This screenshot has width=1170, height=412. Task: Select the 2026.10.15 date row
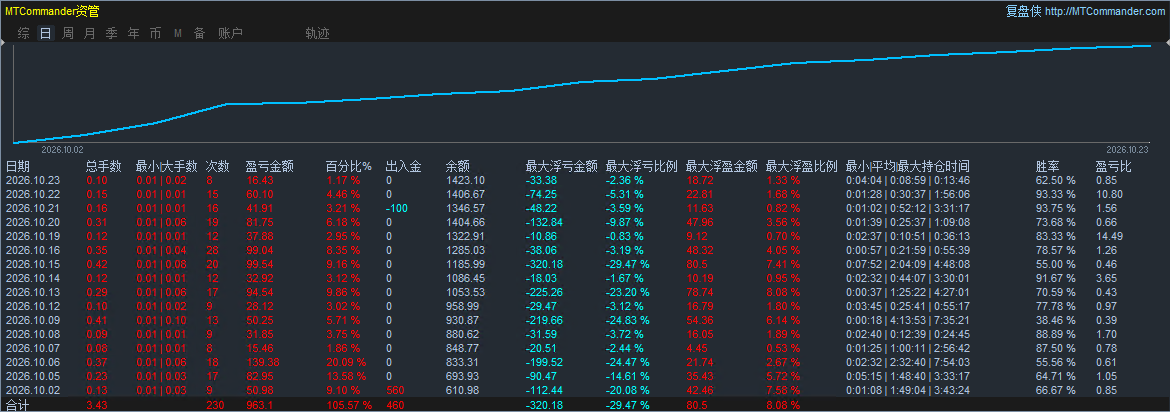(585, 263)
